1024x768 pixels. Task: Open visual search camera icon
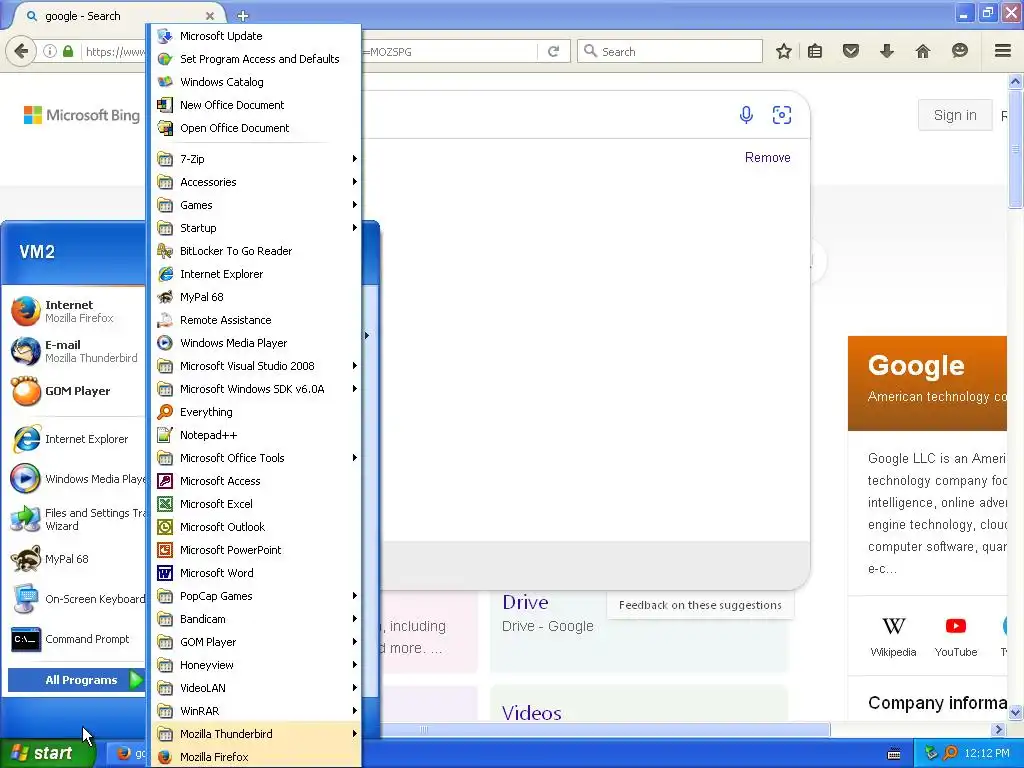point(782,115)
